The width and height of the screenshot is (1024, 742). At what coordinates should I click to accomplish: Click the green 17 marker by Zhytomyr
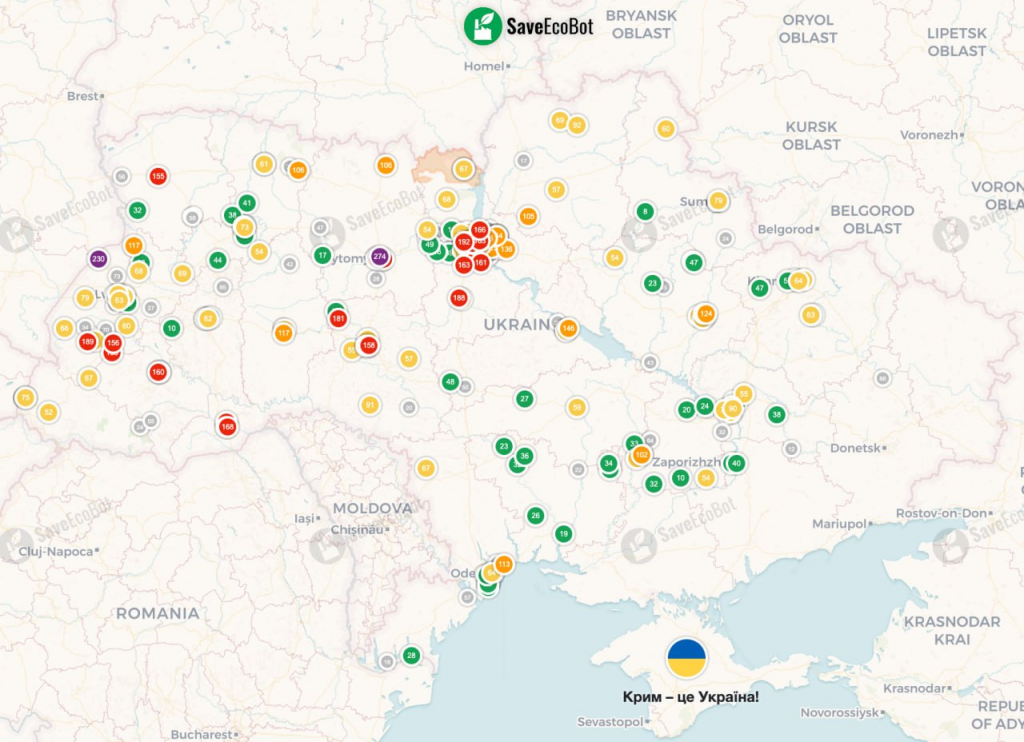tap(322, 255)
